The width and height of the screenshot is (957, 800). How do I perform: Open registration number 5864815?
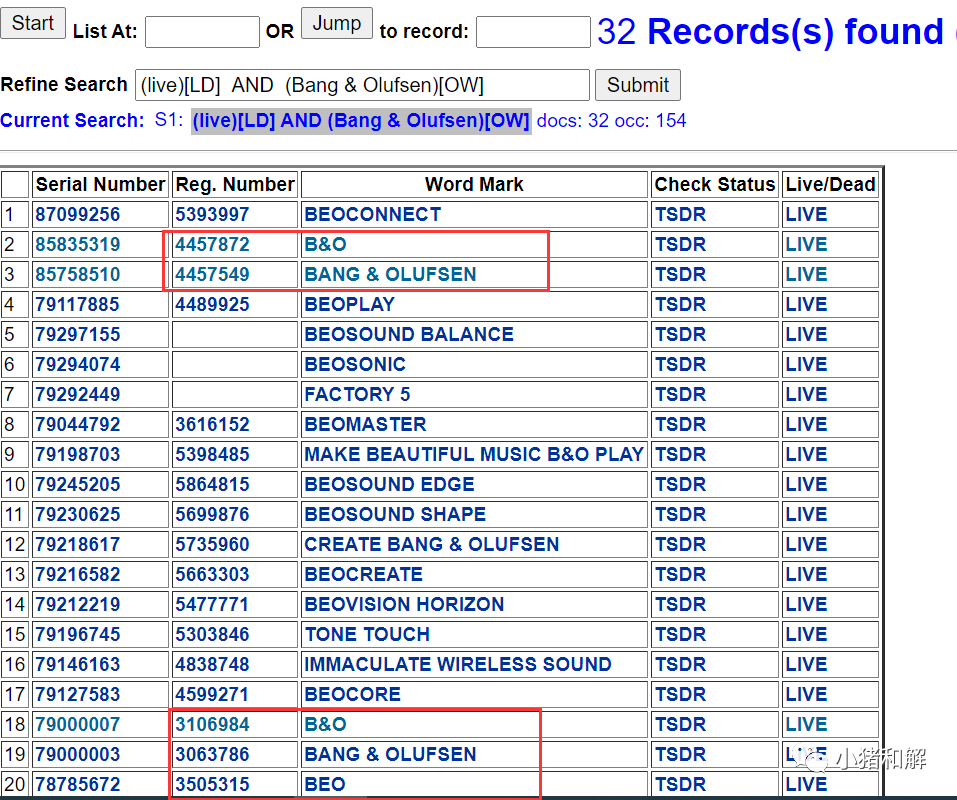pyautogui.click(x=212, y=484)
